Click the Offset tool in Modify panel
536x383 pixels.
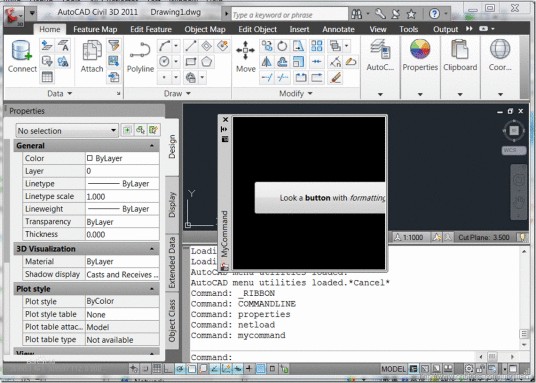pyautogui.click(x=282, y=62)
